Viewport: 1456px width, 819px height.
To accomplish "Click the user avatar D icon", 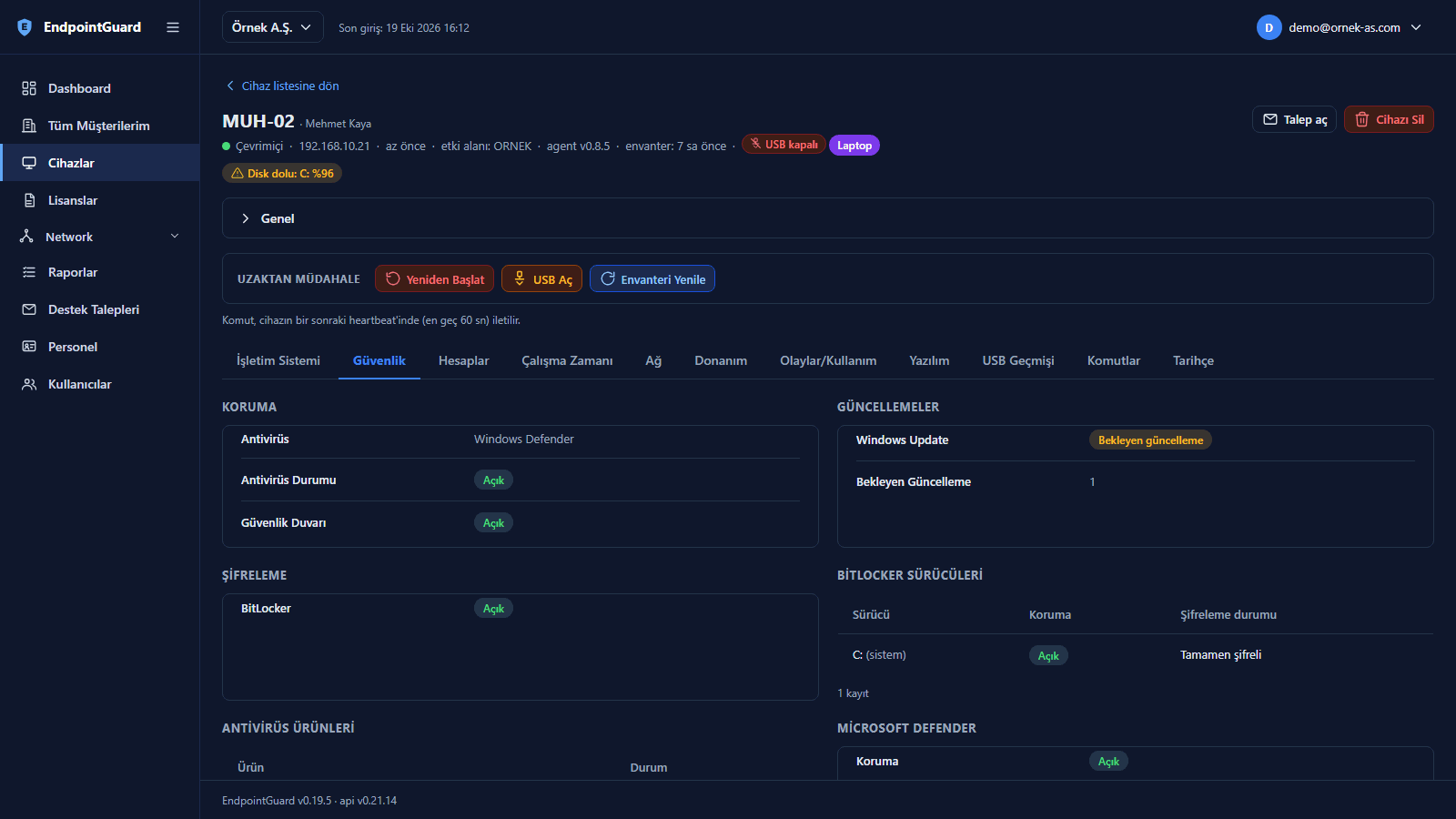I will (1269, 27).
